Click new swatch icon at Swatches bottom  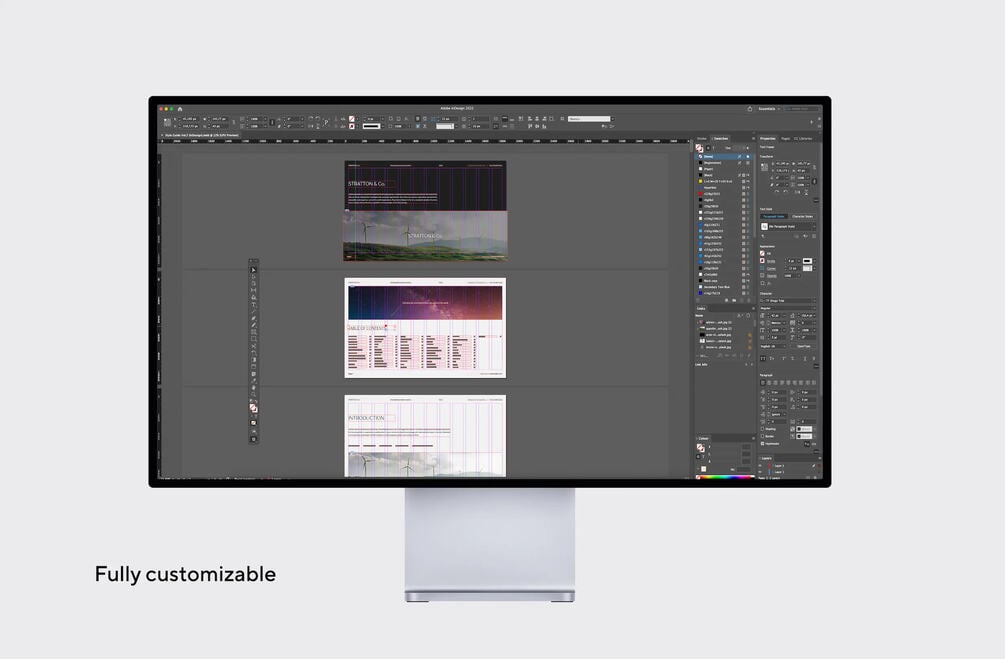(x=742, y=300)
